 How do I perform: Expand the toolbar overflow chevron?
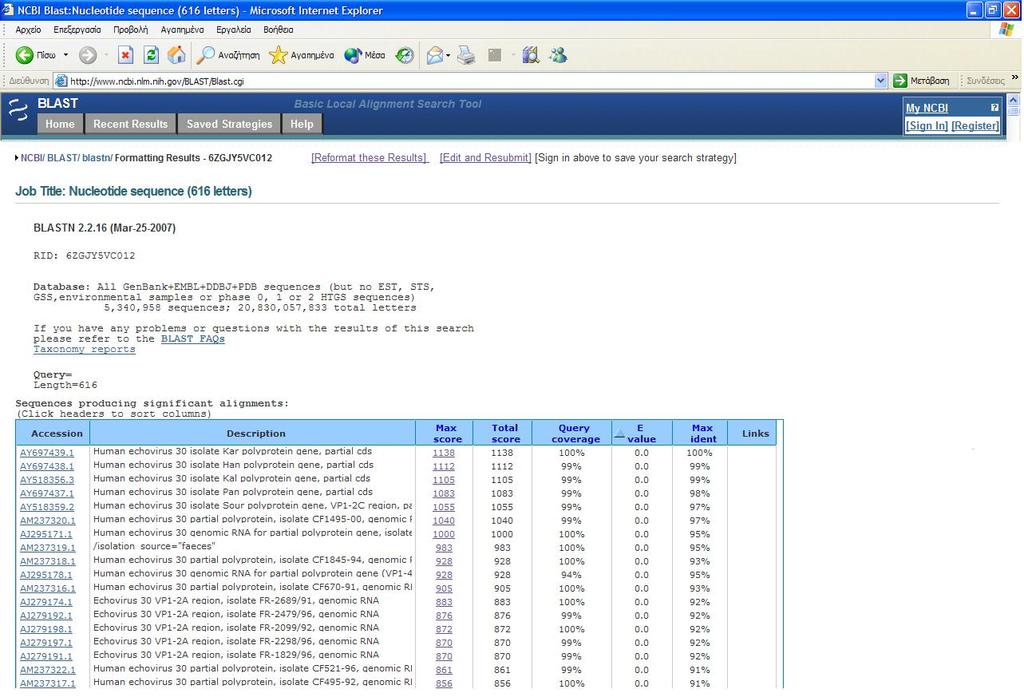click(1015, 77)
